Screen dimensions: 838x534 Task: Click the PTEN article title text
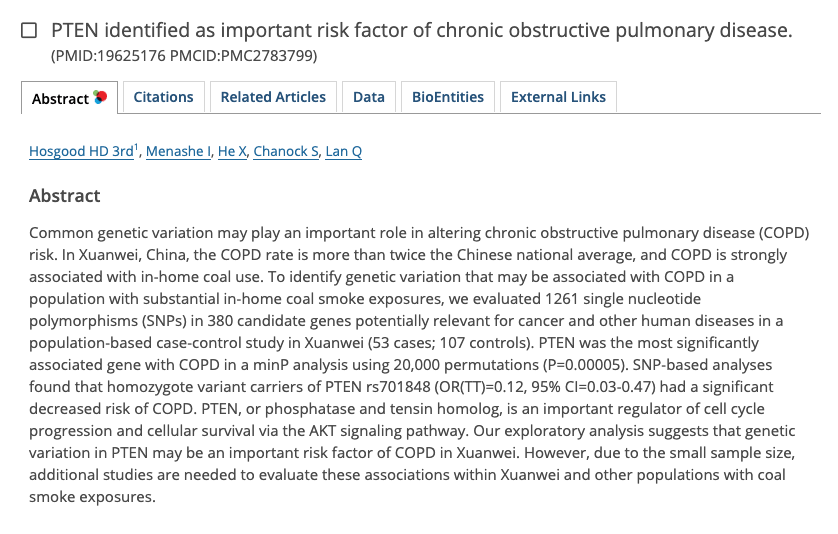[x=422, y=30]
